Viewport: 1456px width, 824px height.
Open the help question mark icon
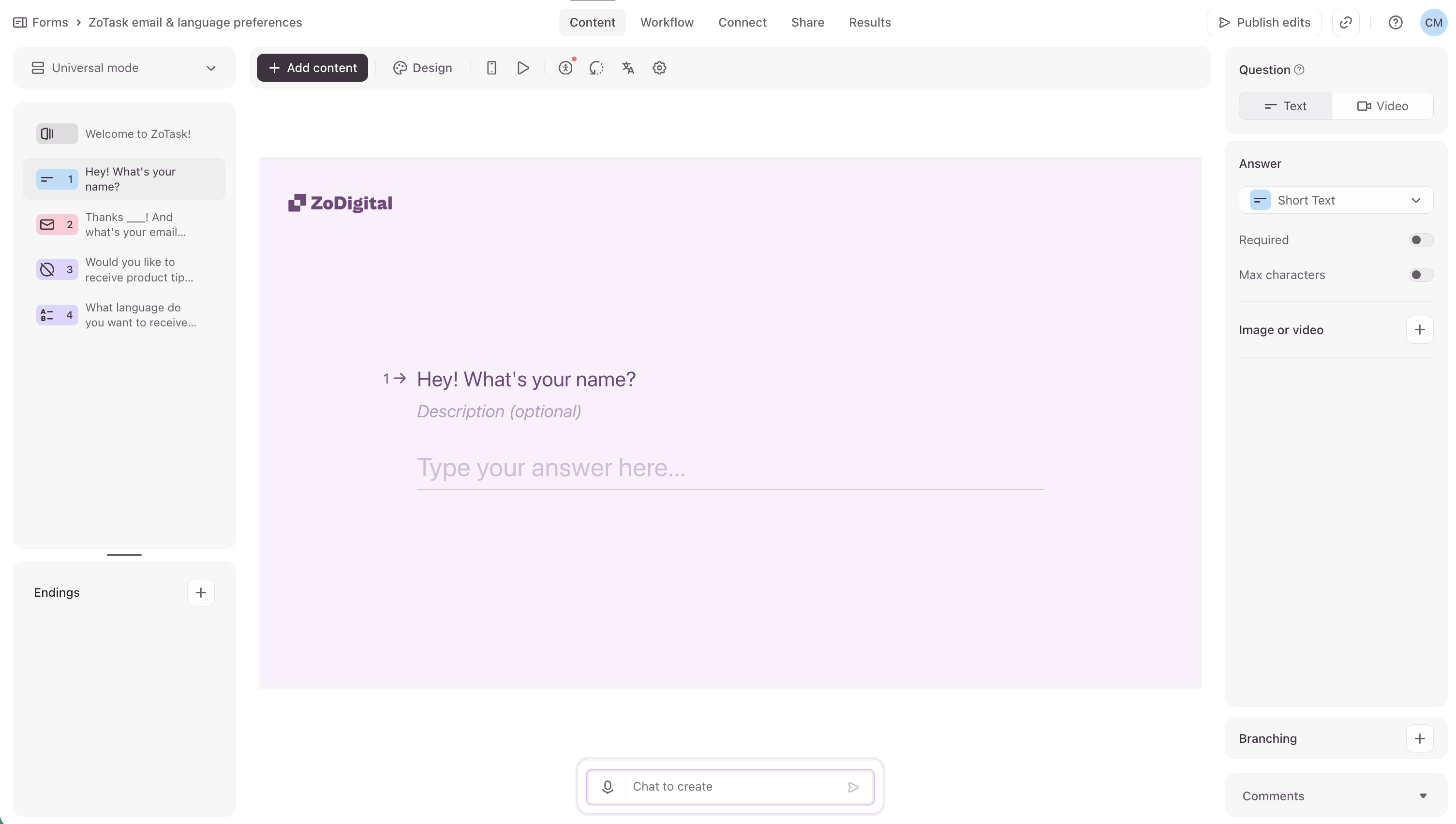1396,23
